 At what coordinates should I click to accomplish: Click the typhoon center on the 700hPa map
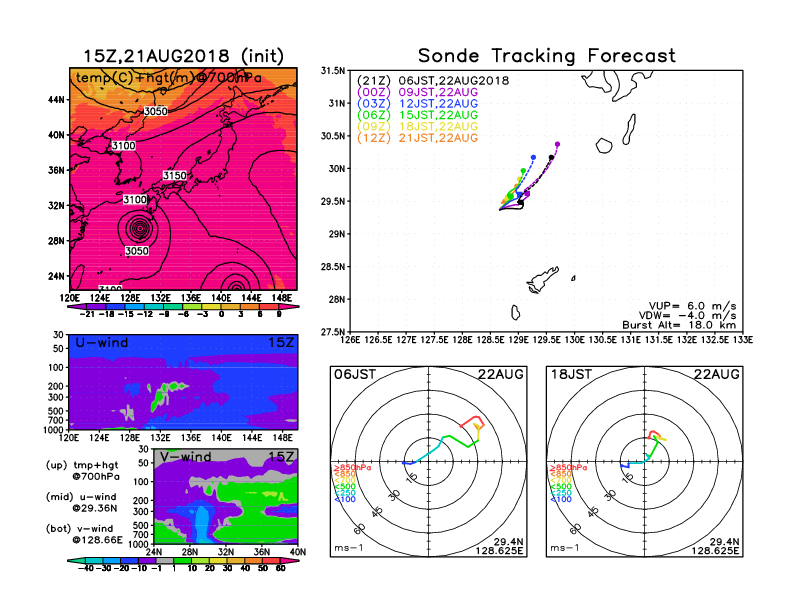[x=140, y=228]
